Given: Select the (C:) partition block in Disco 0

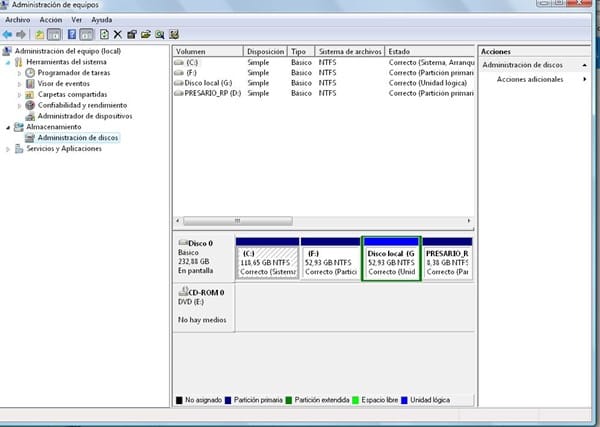Looking at the screenshot, I should pos(268,261).
